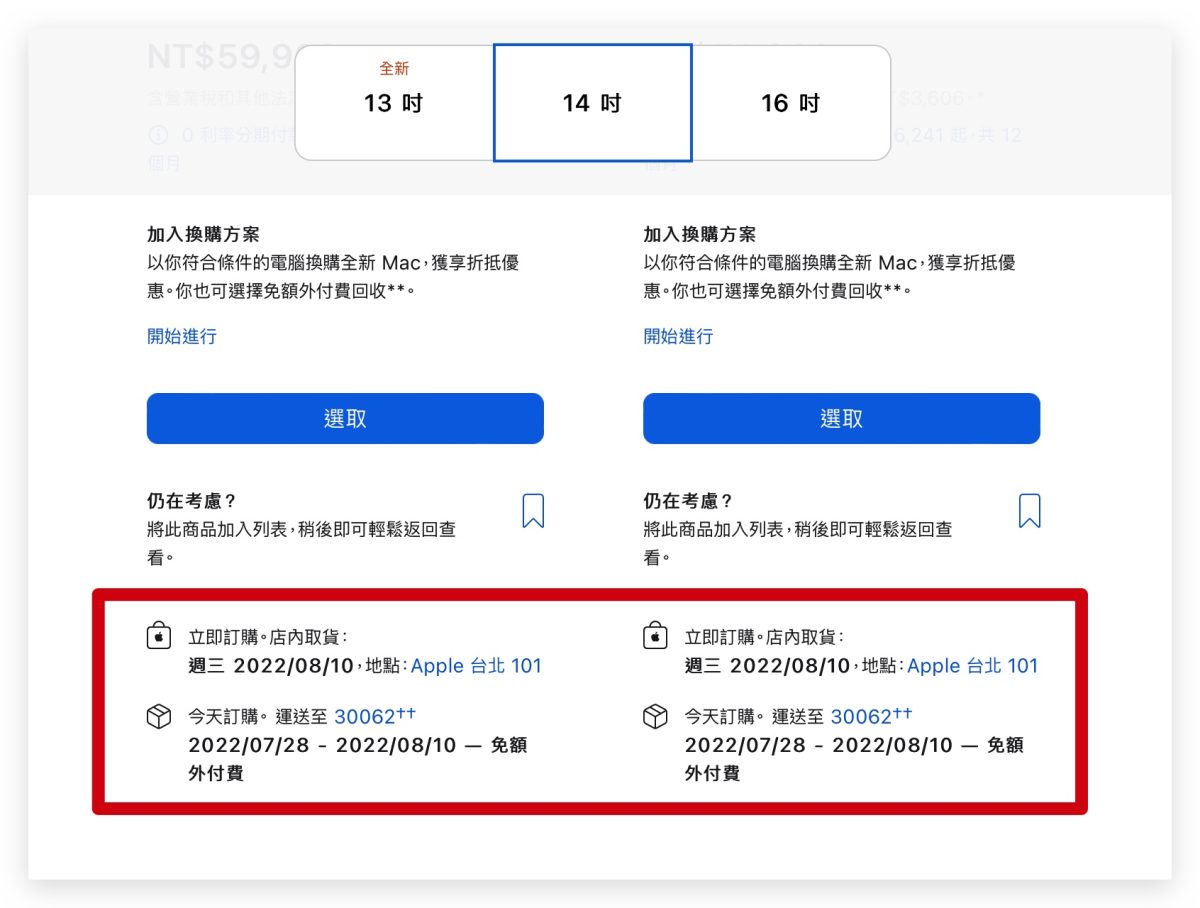Click left column Apple 台北 101 store link
Screen dimensions: 1200x908
click(x=476, y=666)
